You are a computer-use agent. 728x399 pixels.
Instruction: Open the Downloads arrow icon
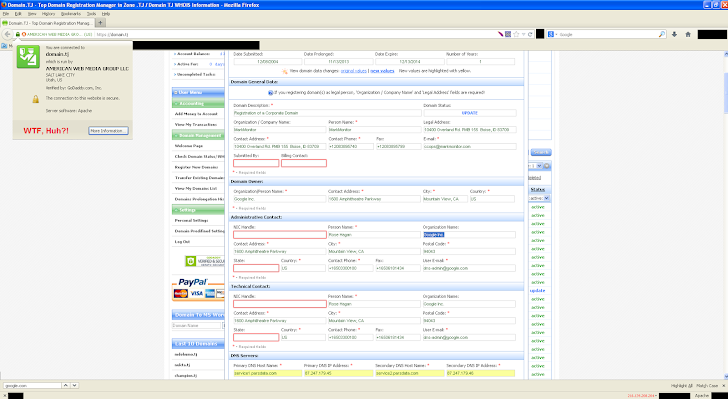click(675, 34)
